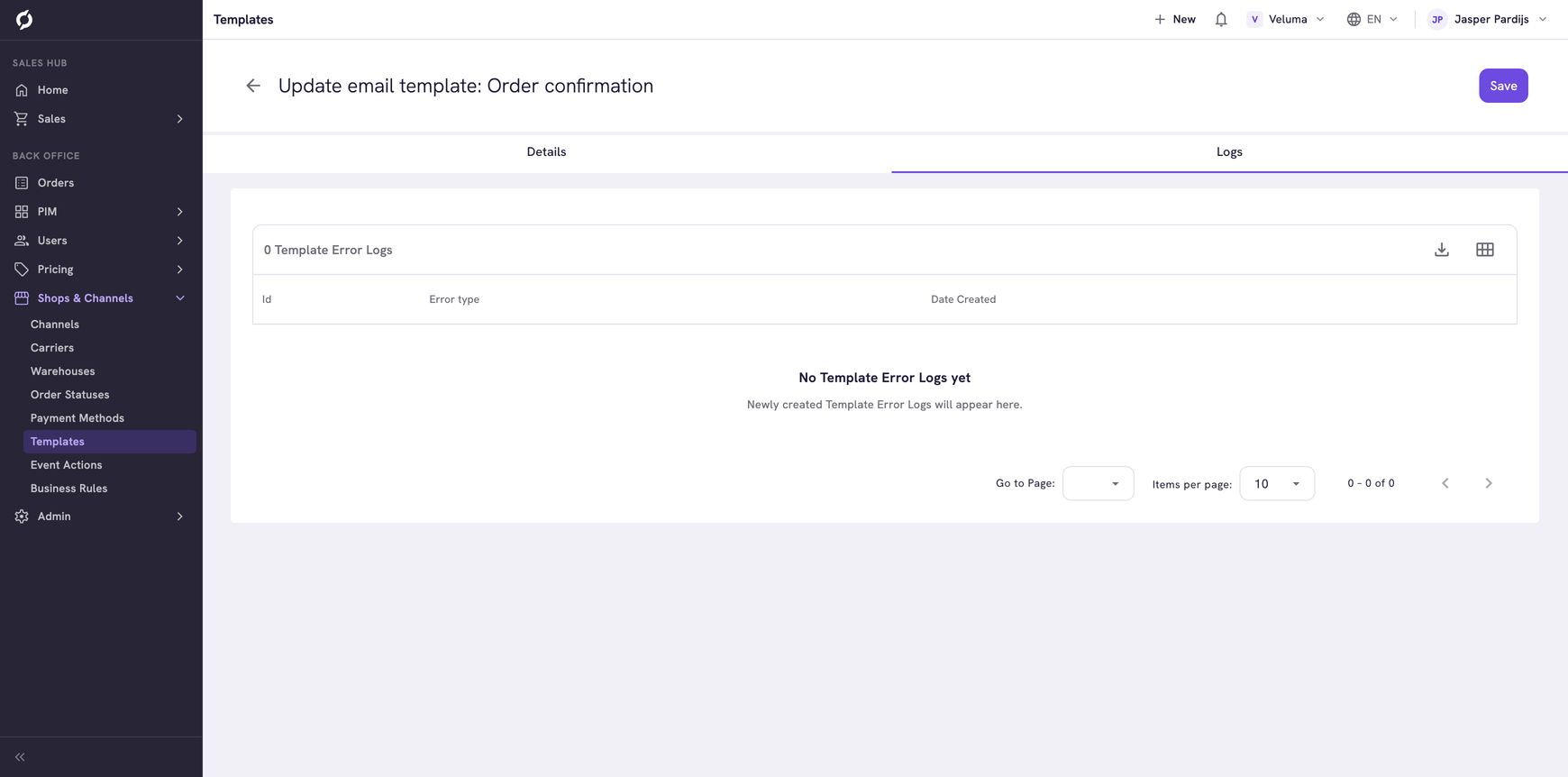Click the Orders list icon
The image size is (1568, 777).
[22, 183]
